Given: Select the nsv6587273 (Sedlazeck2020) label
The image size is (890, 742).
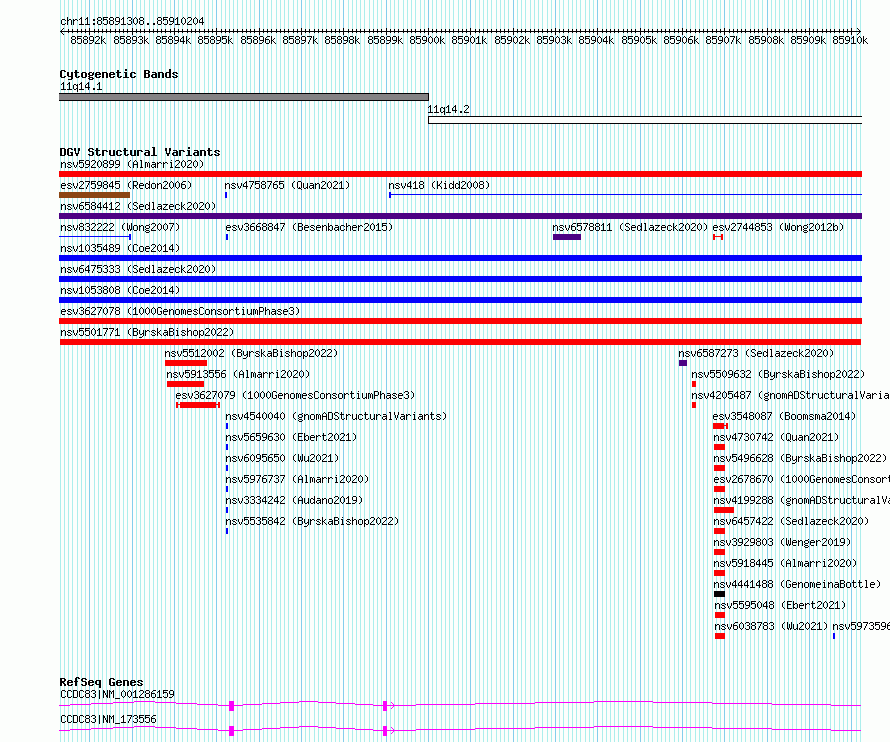Looking at the screenshot, I should [756, 354].
